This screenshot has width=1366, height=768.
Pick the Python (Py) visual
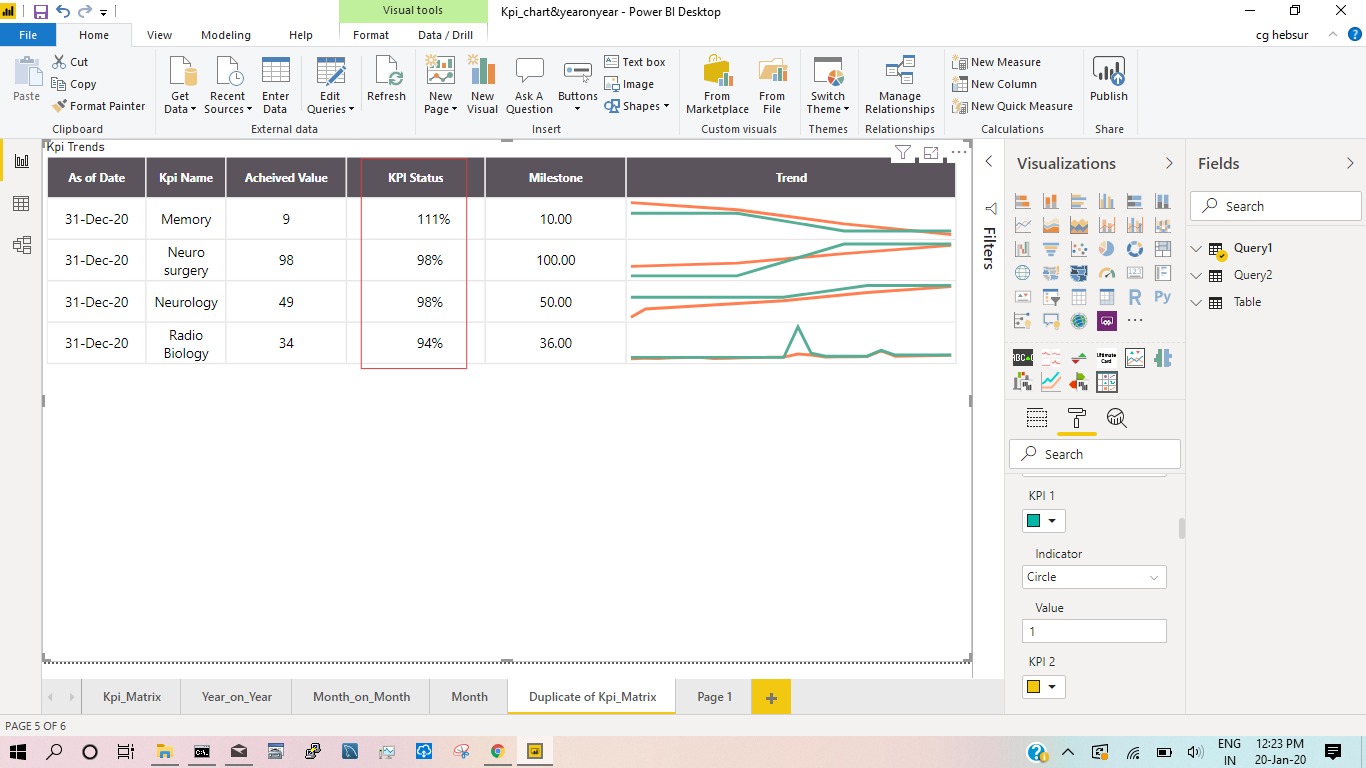1163,297
